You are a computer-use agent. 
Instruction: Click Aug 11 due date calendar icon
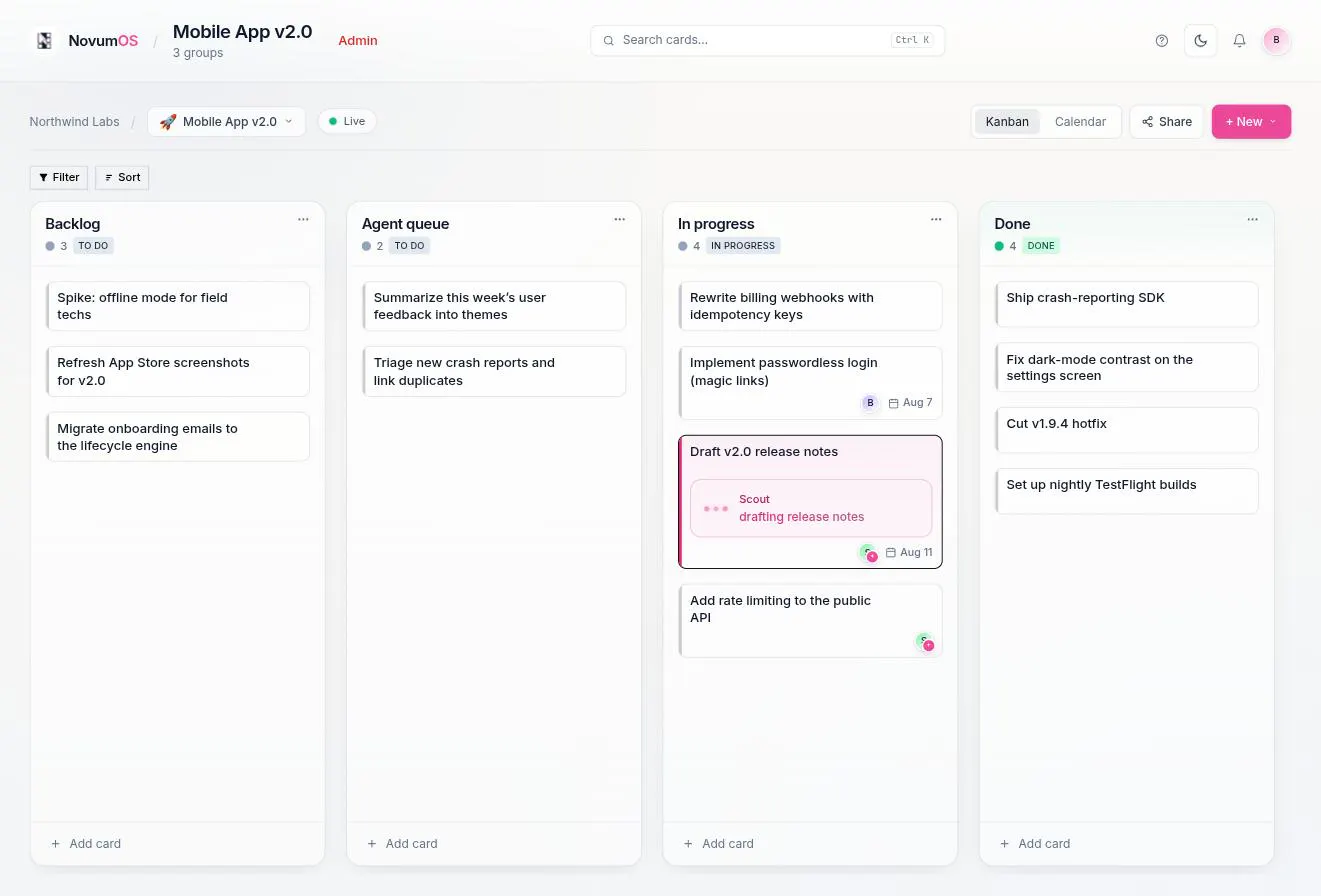pyautogui.click(x=891, y=553)
